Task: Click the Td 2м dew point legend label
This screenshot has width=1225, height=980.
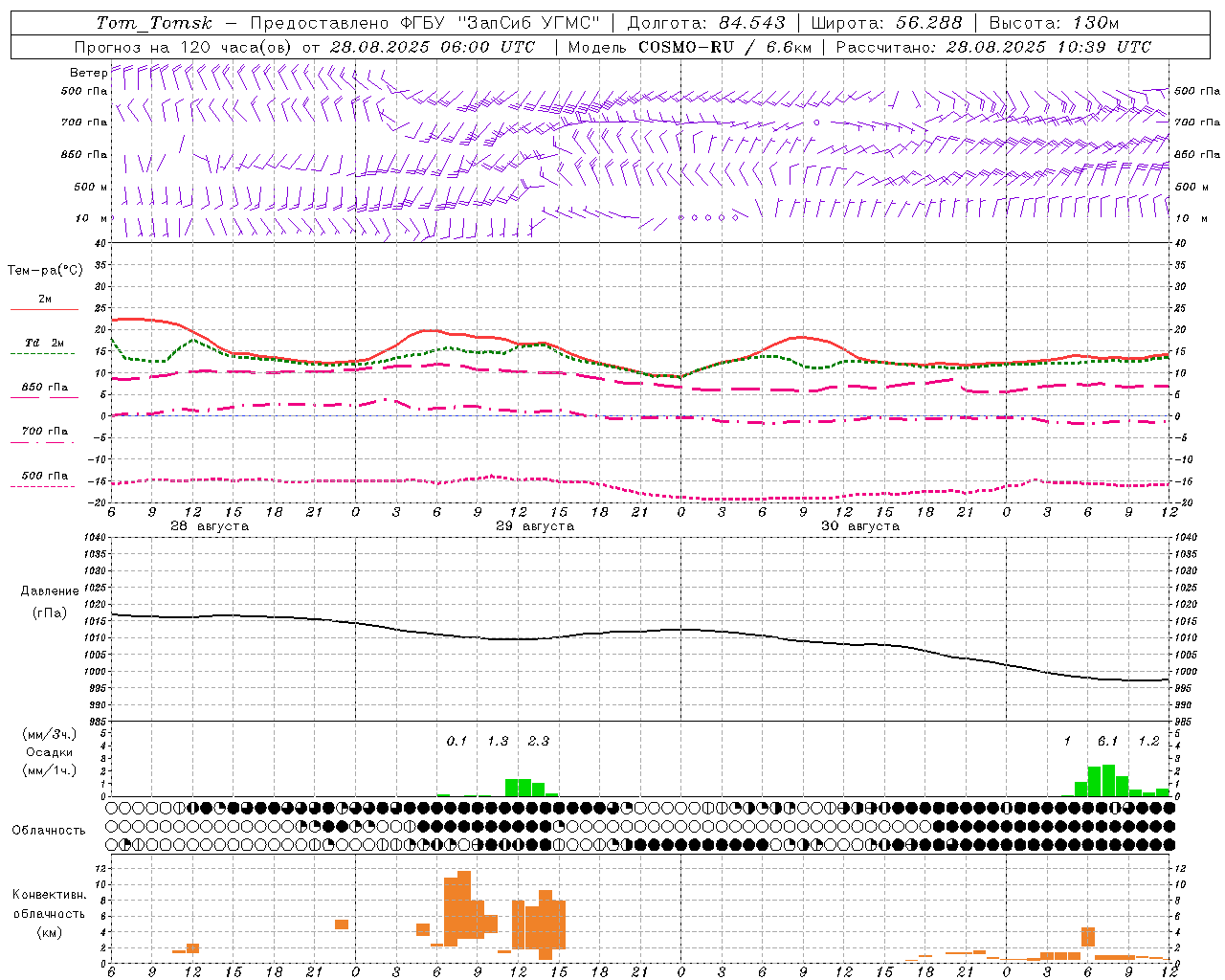Action: pos(45,343)
